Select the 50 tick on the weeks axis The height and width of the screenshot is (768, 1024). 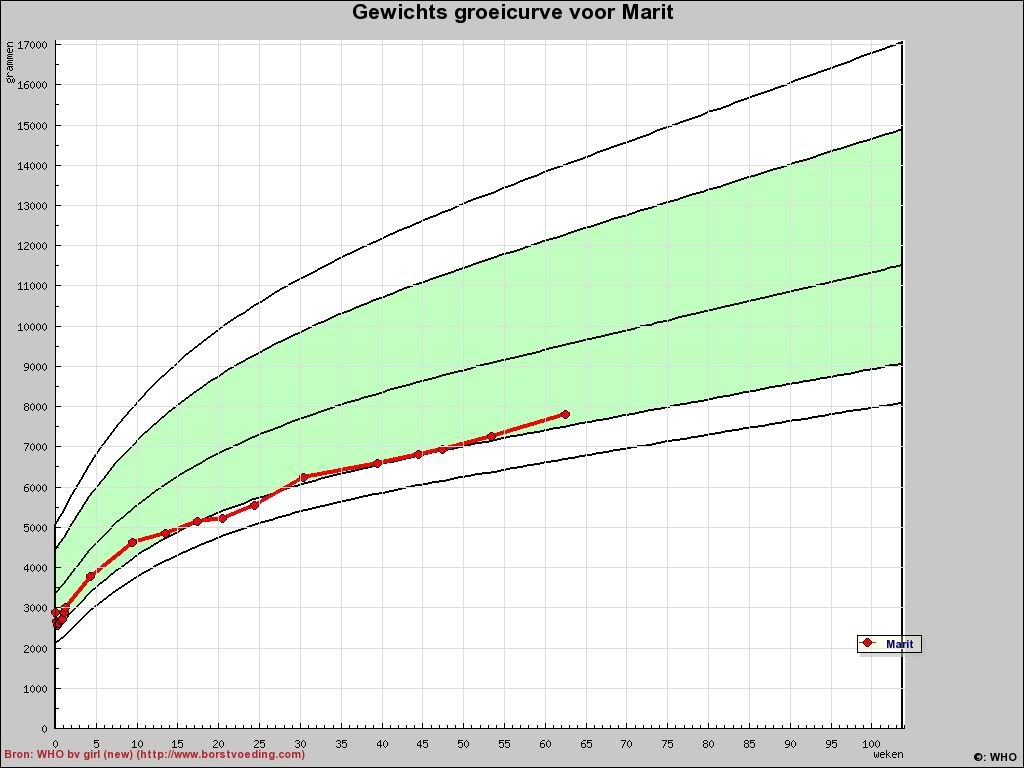pyautogui.click(x=463, y=744)
